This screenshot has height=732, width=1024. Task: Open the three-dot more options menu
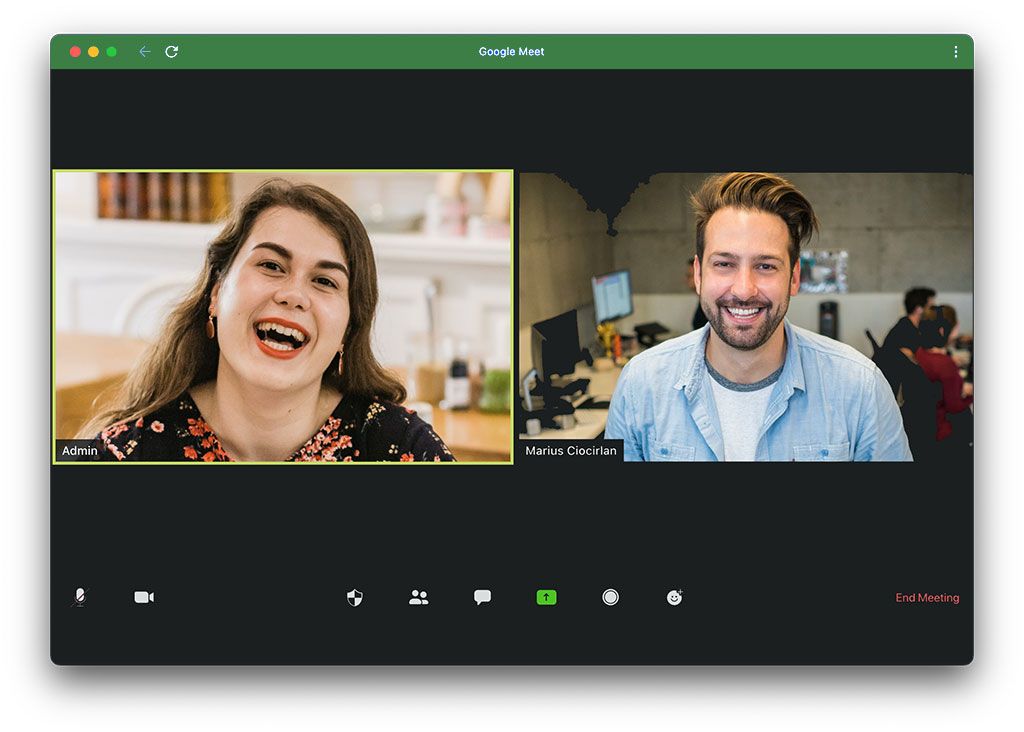point(955,52)
